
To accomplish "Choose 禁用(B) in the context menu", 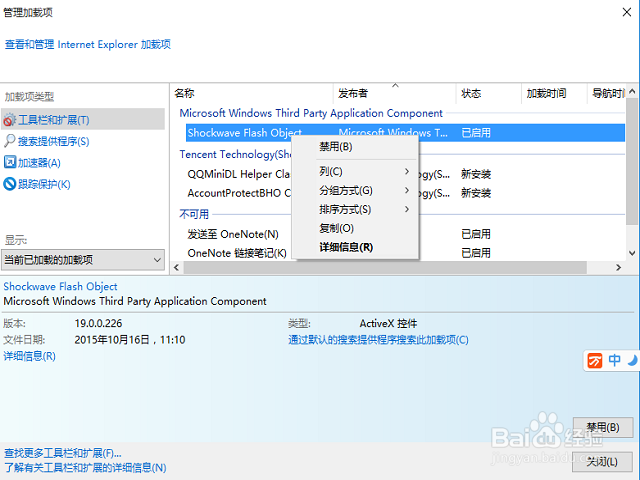I will tap(355, 147).
